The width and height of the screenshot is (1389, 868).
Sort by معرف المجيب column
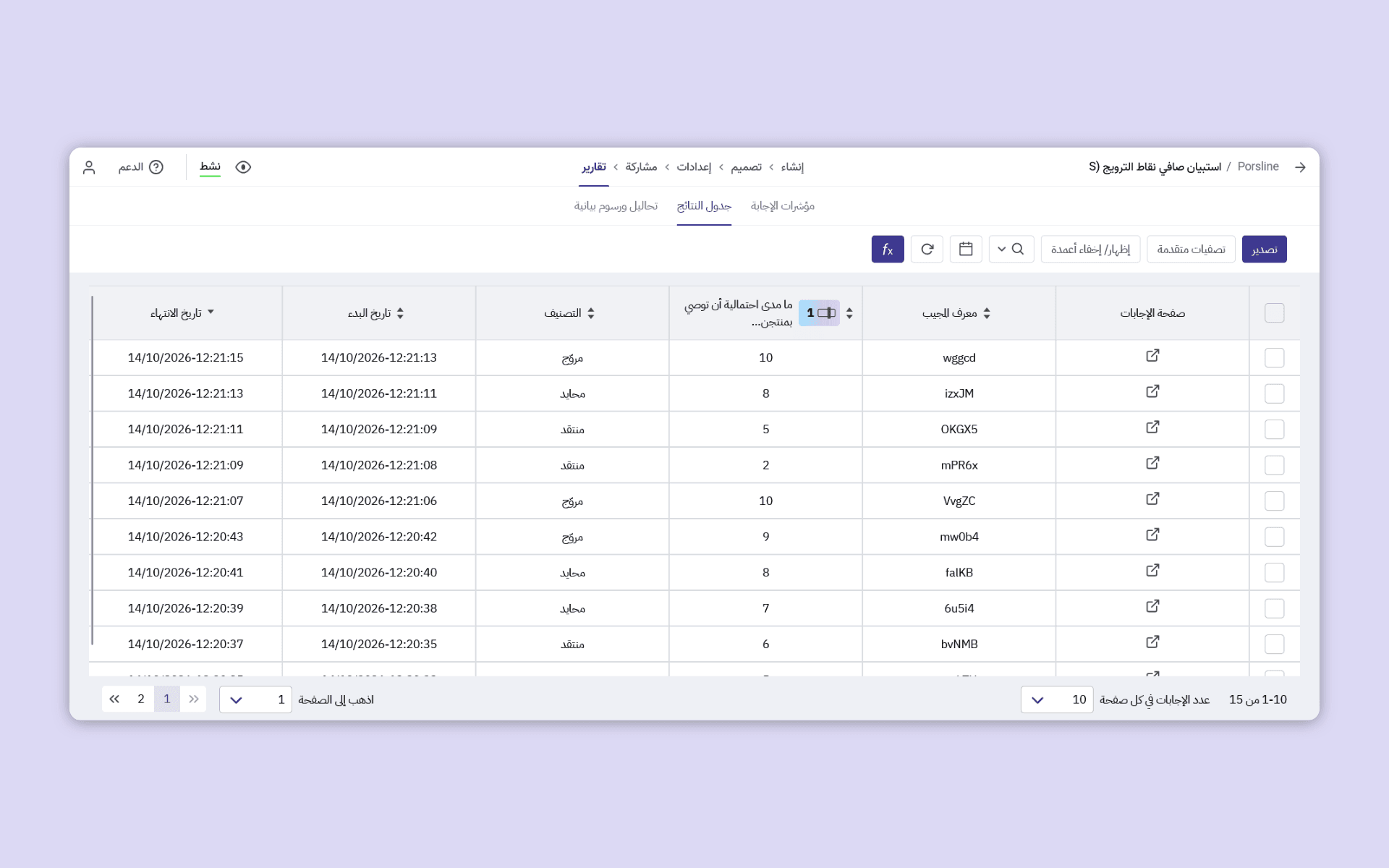pyautogui.click(x=987, y=313)
